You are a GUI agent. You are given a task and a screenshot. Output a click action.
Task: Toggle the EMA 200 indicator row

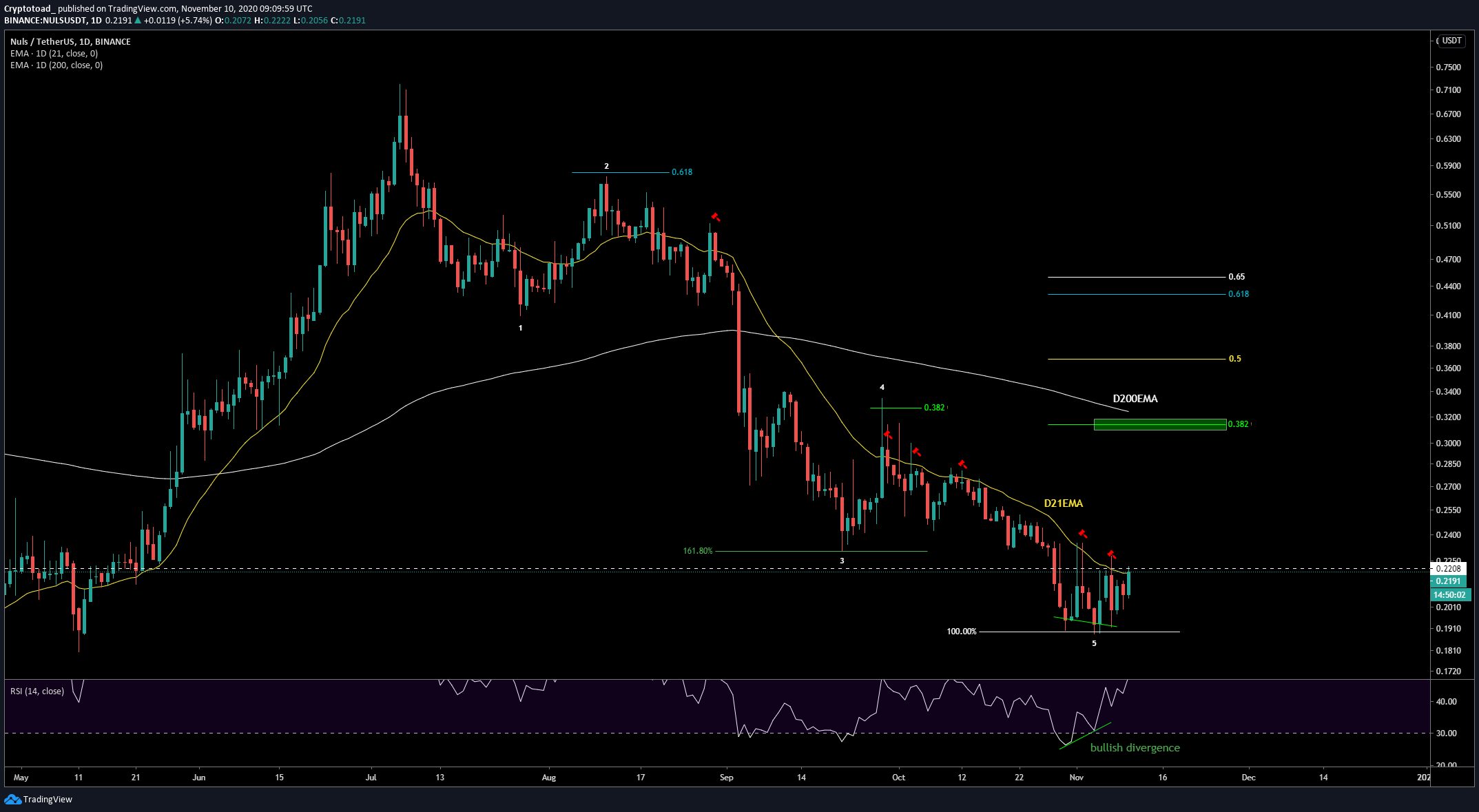tap(55, 65)
